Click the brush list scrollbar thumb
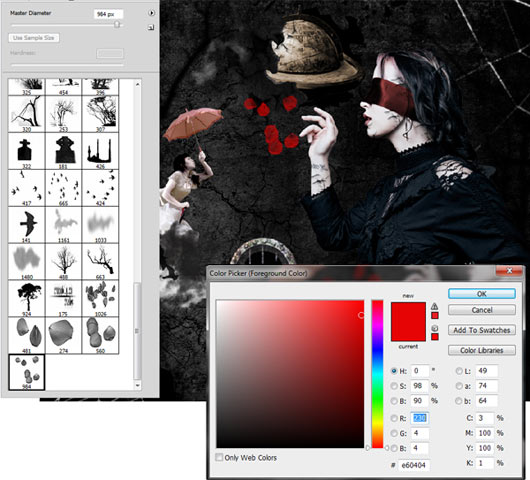Screen dimensions: 530x480 (x=137, y=331)
